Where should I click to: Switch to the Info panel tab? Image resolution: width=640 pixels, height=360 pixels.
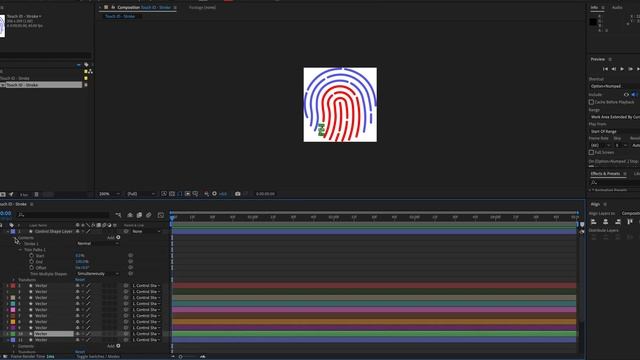pos(594,7)
